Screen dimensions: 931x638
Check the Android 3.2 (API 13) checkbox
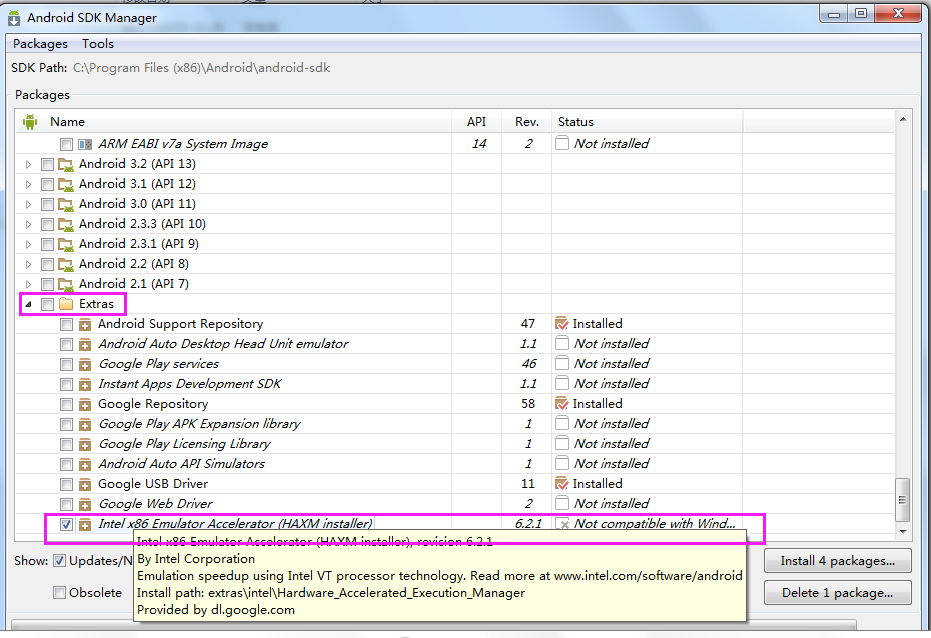point(47,164)
